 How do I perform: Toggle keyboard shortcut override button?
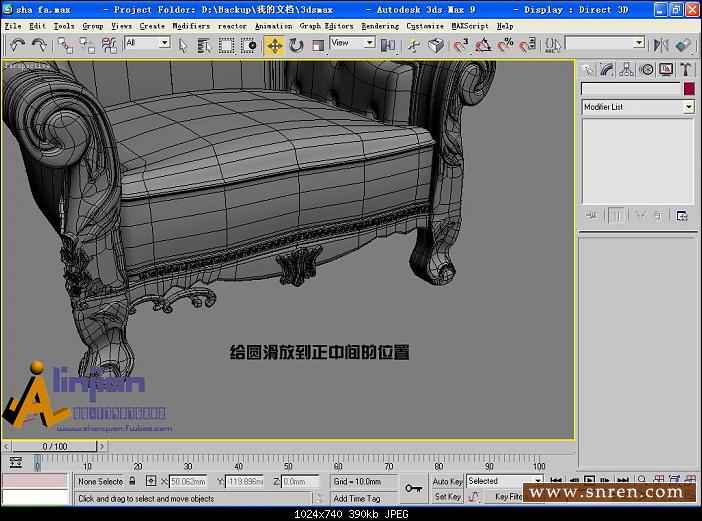point(436,45)
